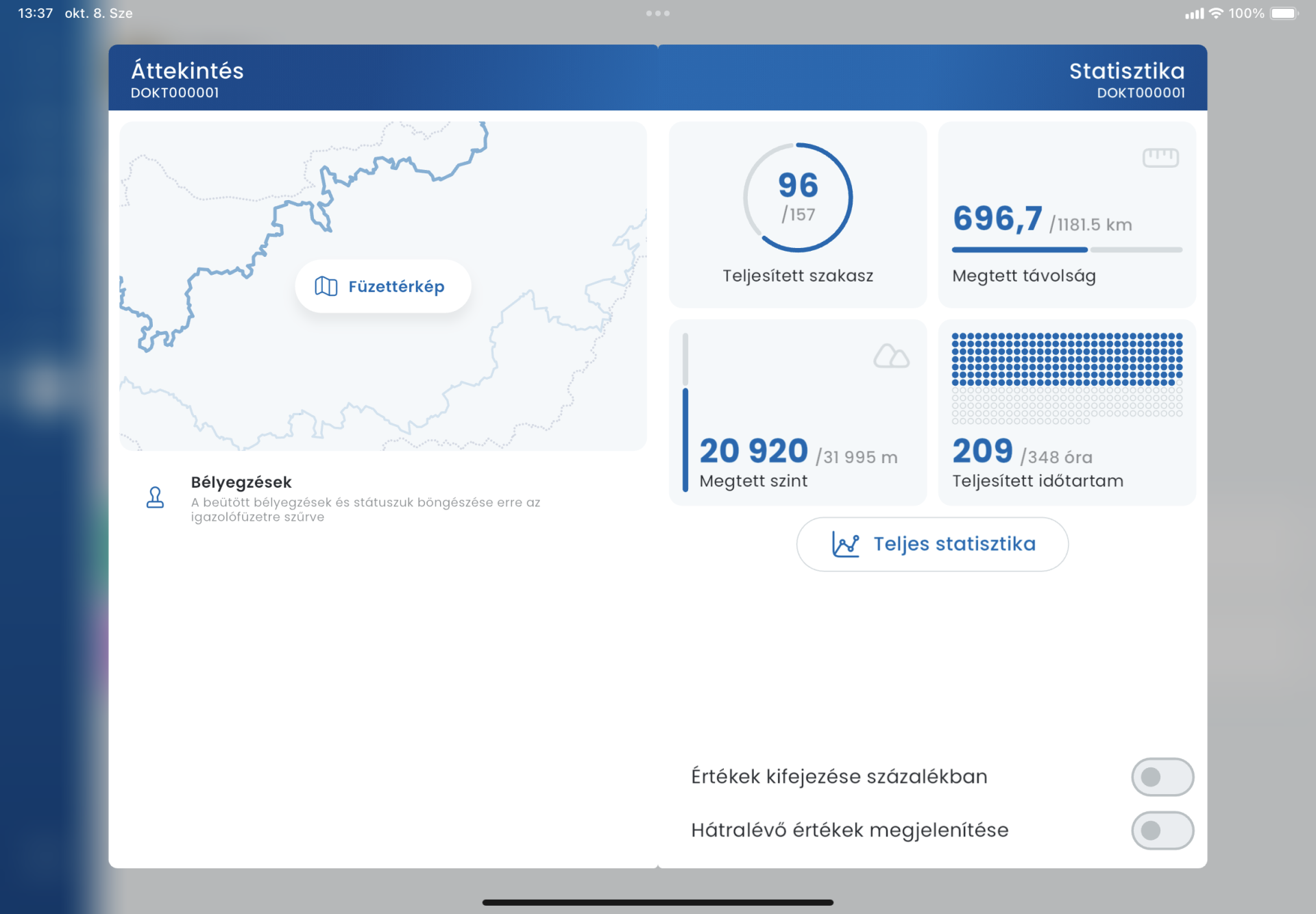Tap the map icon on Füzettérkép button

tap(326, 286)
